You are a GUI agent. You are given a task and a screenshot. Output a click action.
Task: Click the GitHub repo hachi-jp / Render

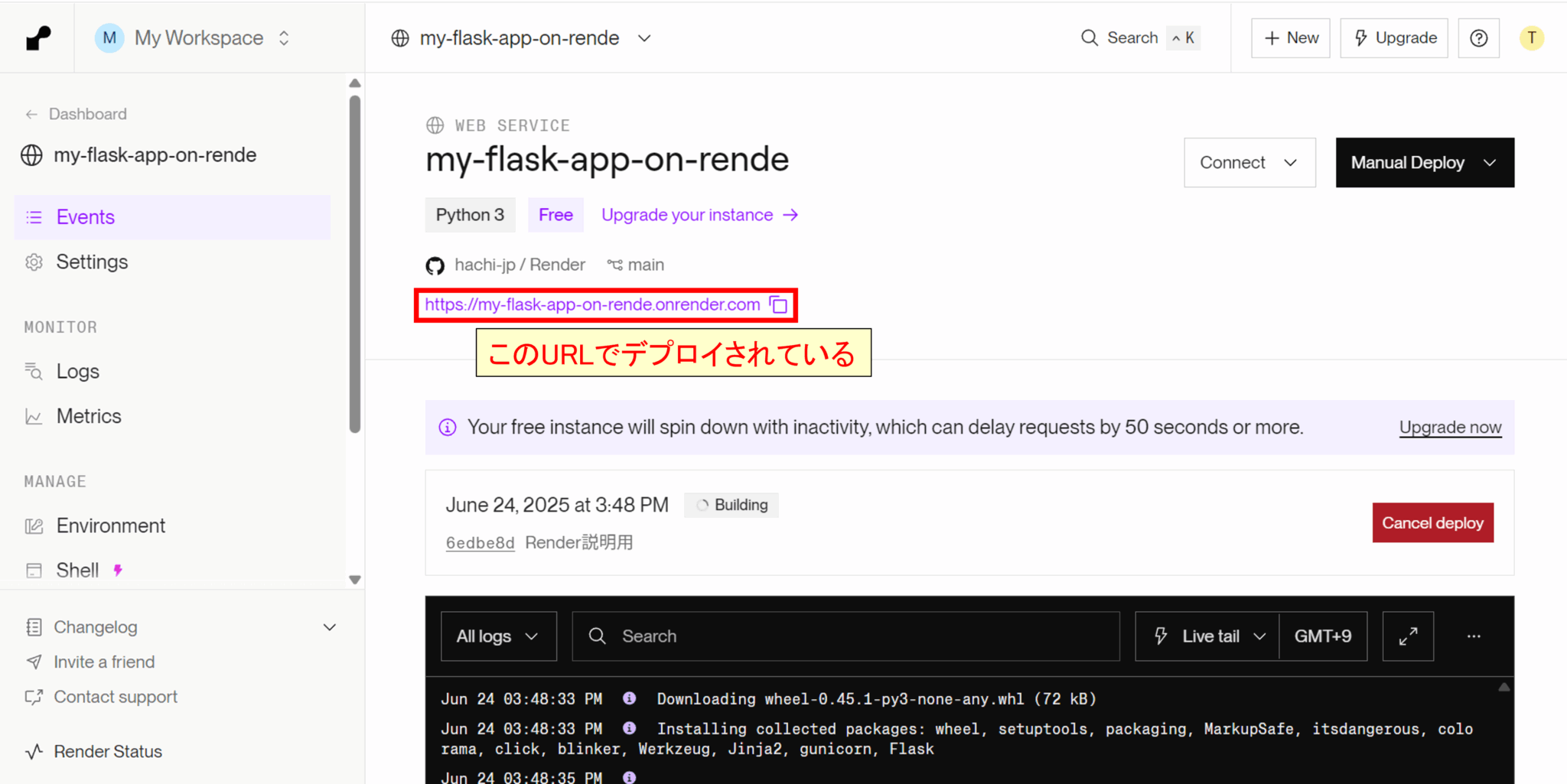coord(519,265)
